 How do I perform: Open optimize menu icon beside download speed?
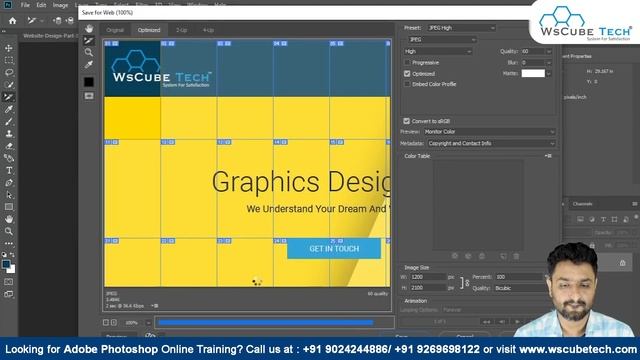(x=154, y=306)
